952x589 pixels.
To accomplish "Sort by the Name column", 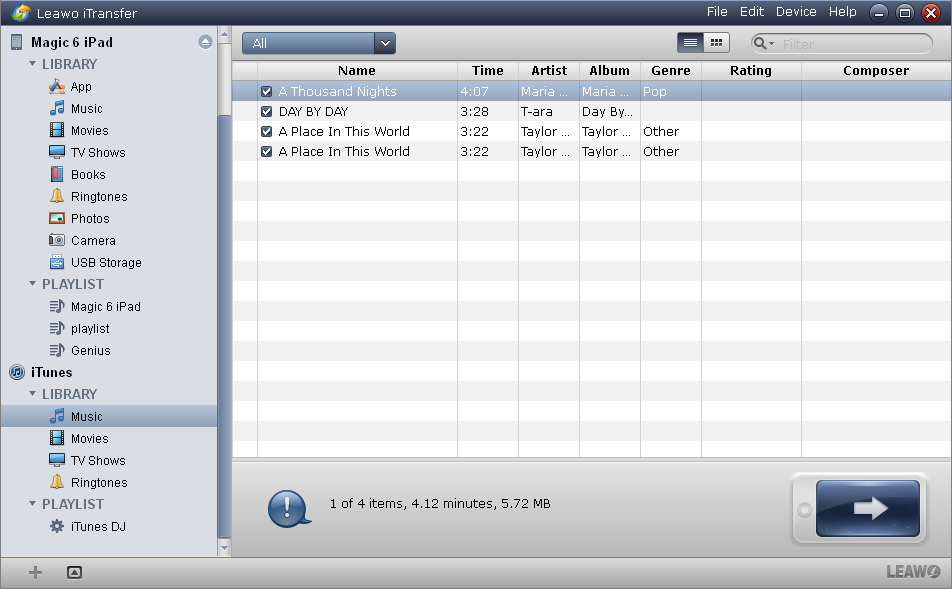I will pyautogui.click(x=357, y=70).
